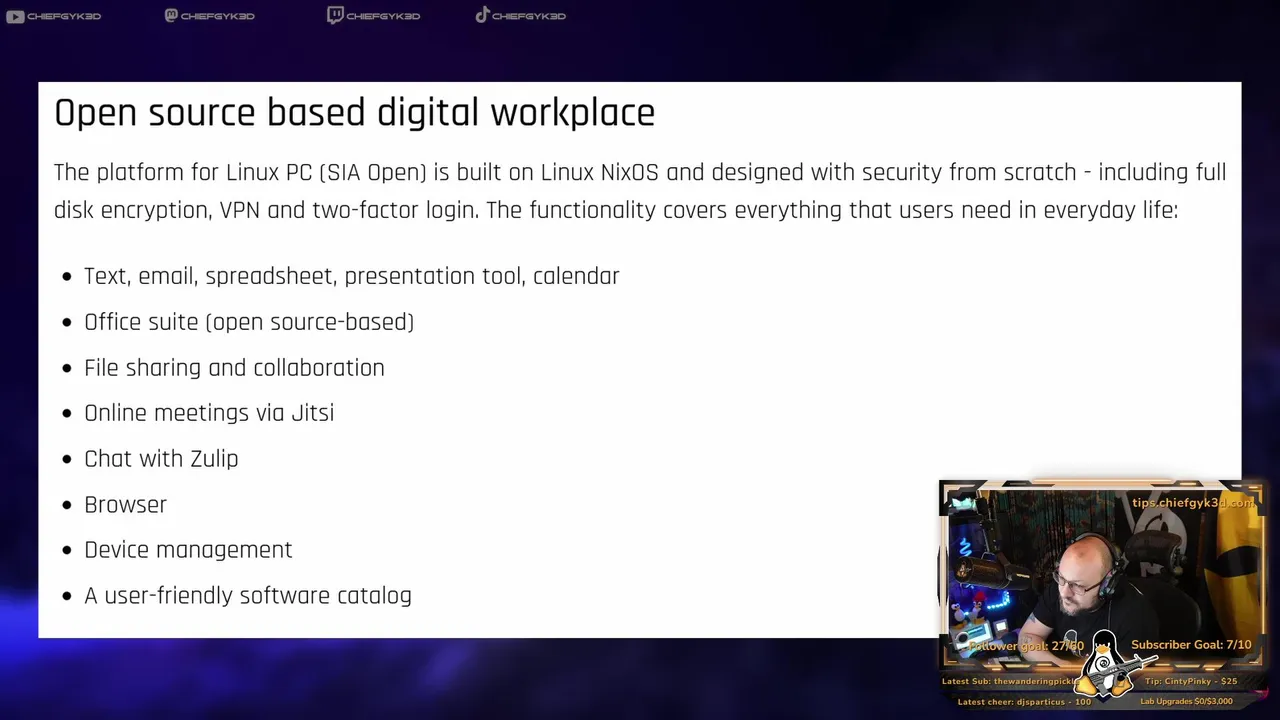Click the heading 'Open source based digital workplace'
Screen dimensions: 1280x720
(354, 113)
